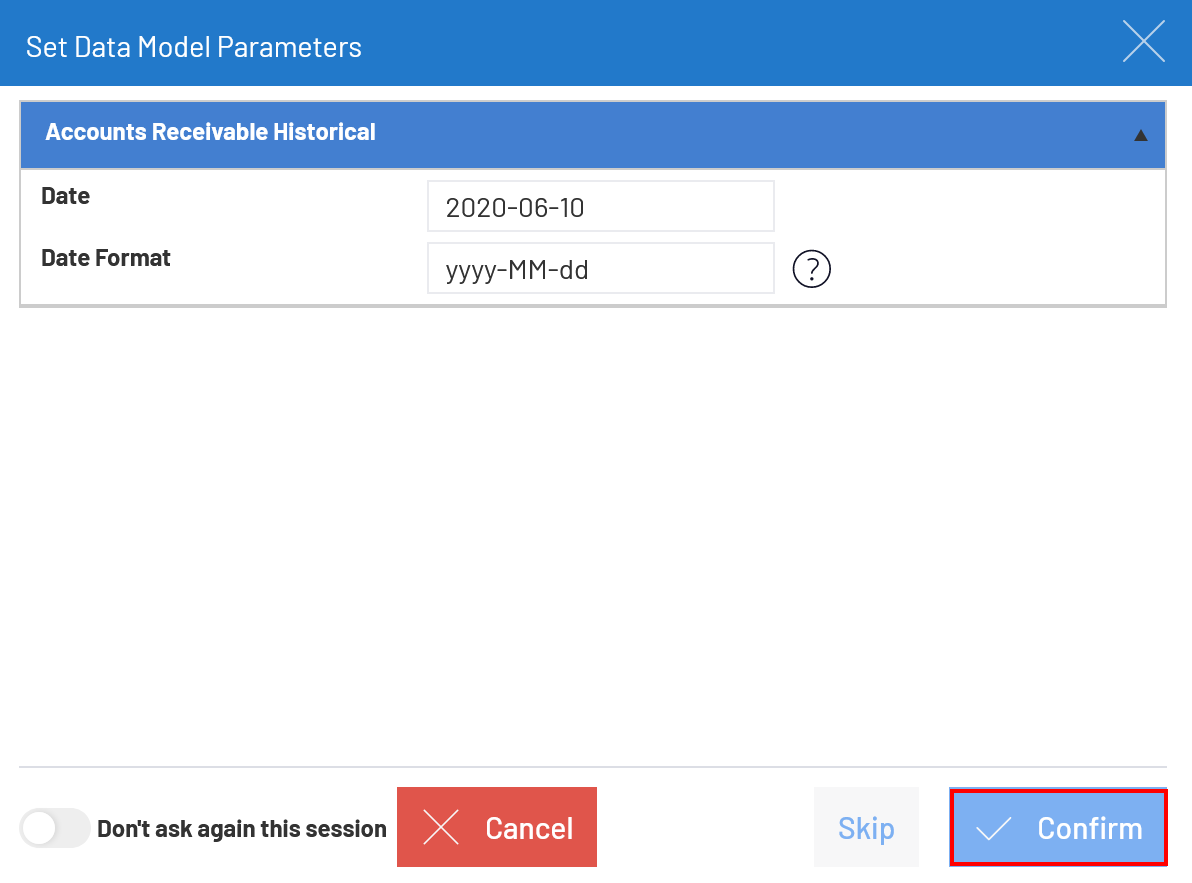Focus the Date Format input field
The height and width of the screenshot is (883, 1192).
(600, 269)
